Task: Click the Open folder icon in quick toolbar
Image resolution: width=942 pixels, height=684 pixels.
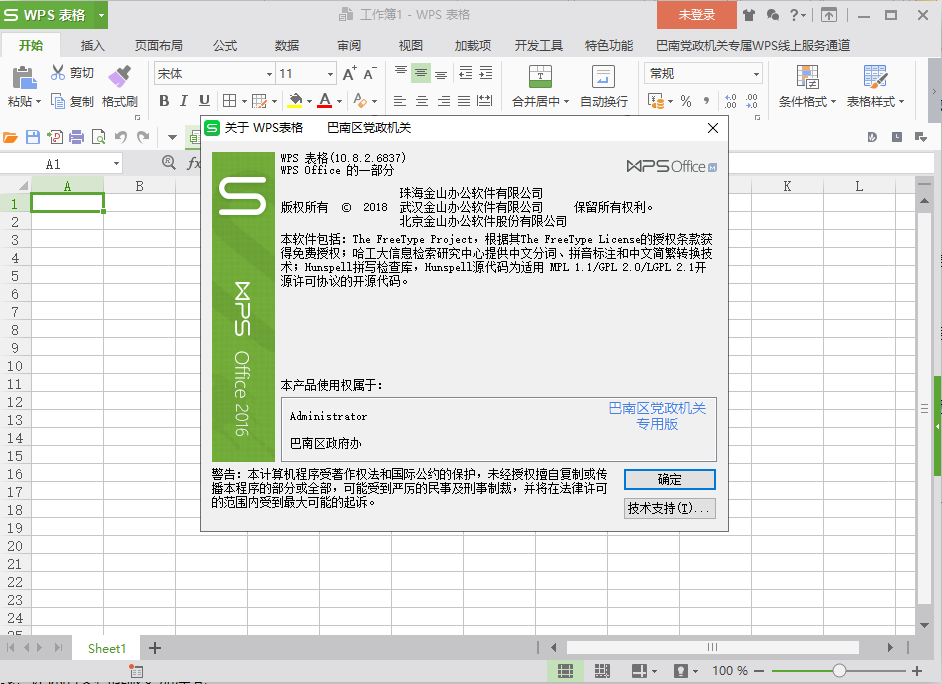Action: click(11, 138)
